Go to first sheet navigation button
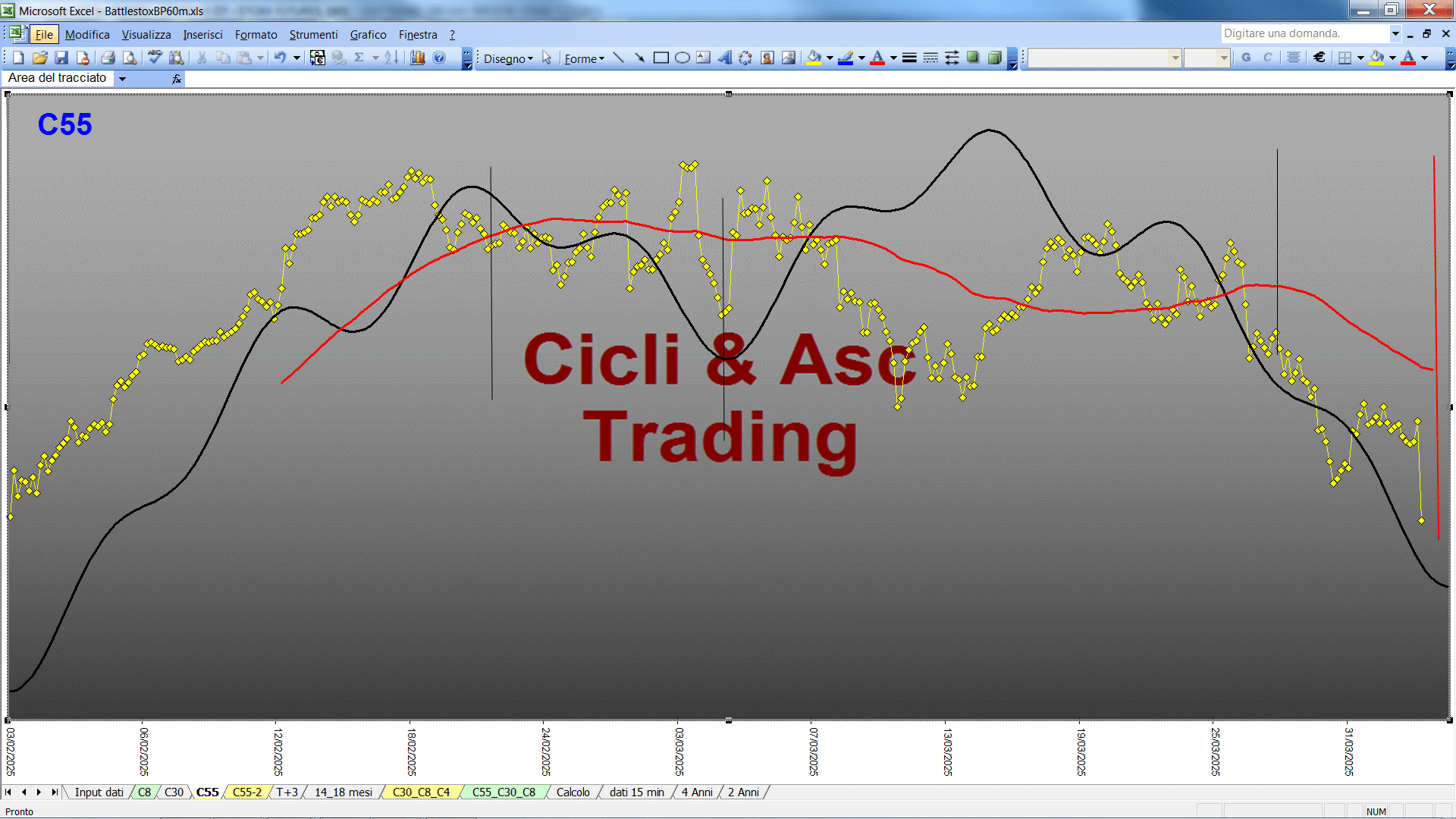 coord(8,792)
